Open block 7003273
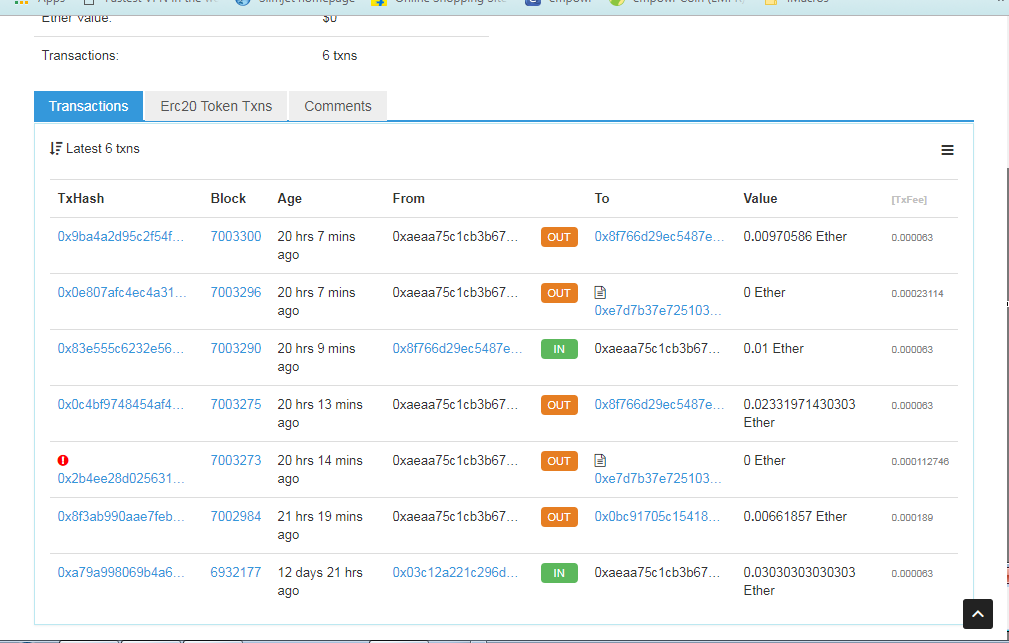 click(x=236, y=460)
